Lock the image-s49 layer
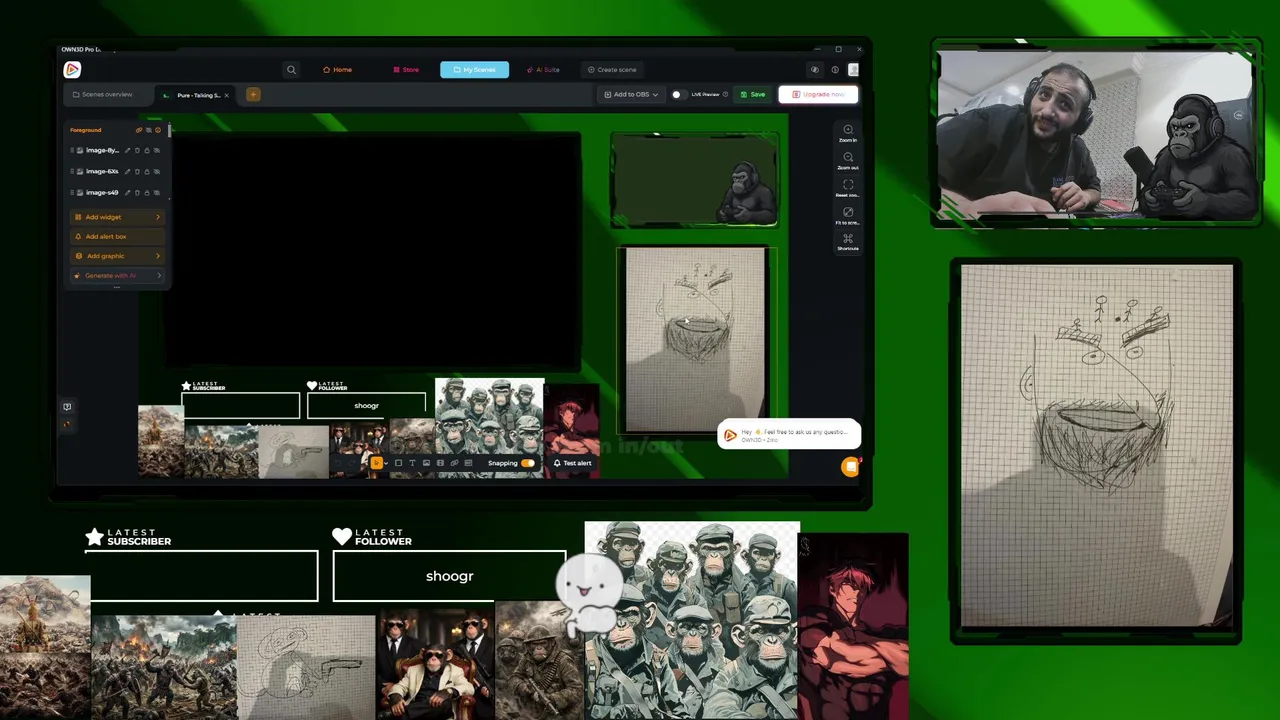 click(x=147, y=193)
